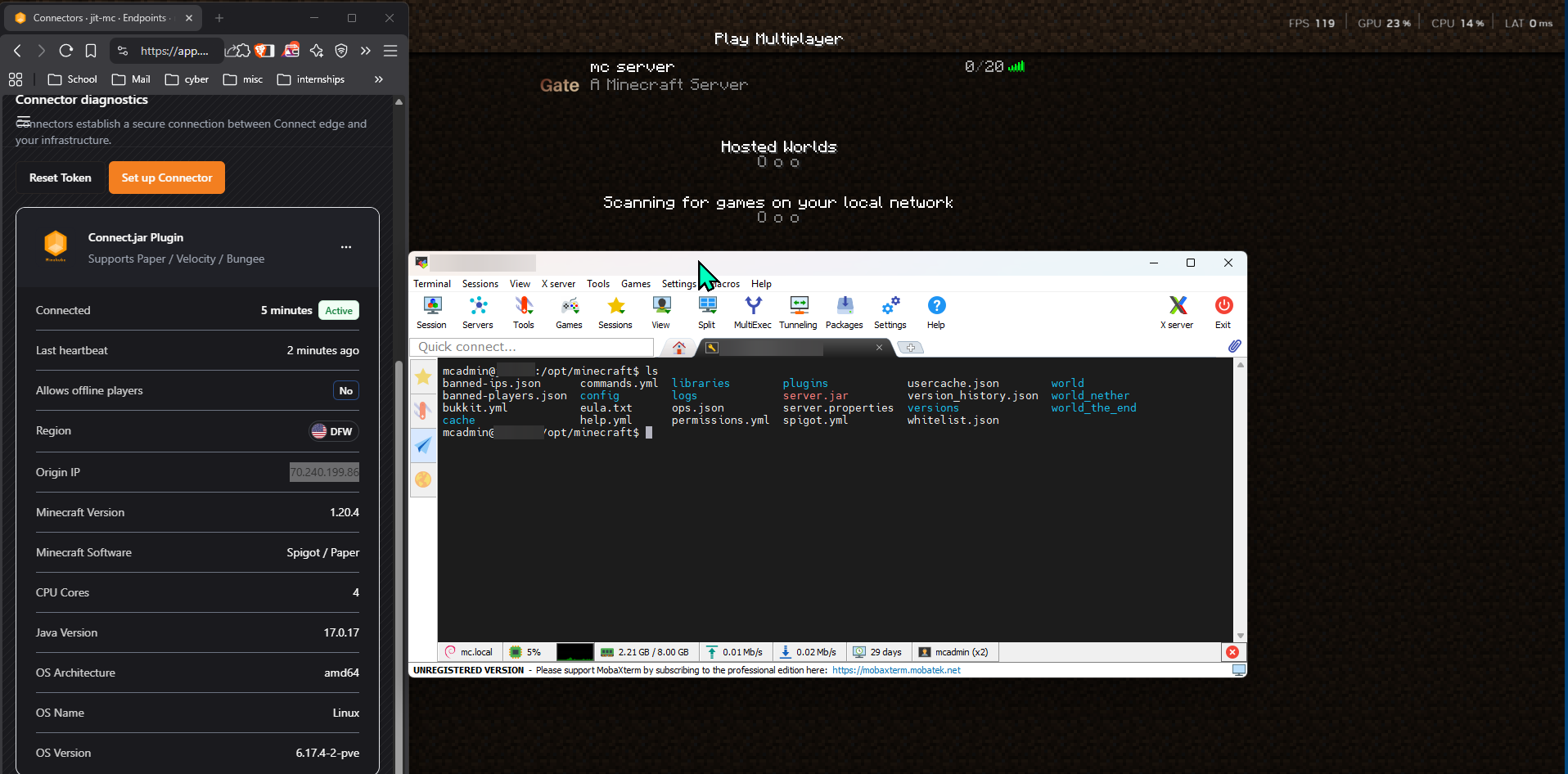
Task: Open the mobaxterm.mobatek.net link
Action: 896,670
